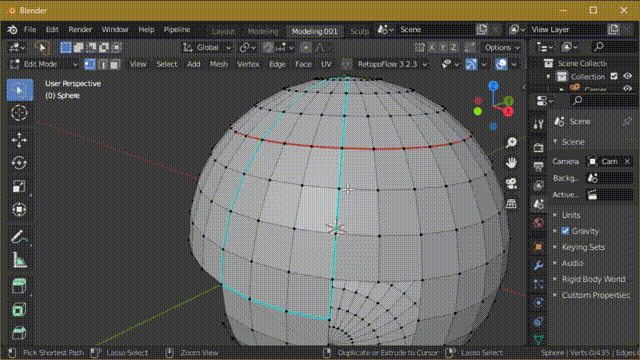
Task: Expand the Units panel
Action: (571, 215)
